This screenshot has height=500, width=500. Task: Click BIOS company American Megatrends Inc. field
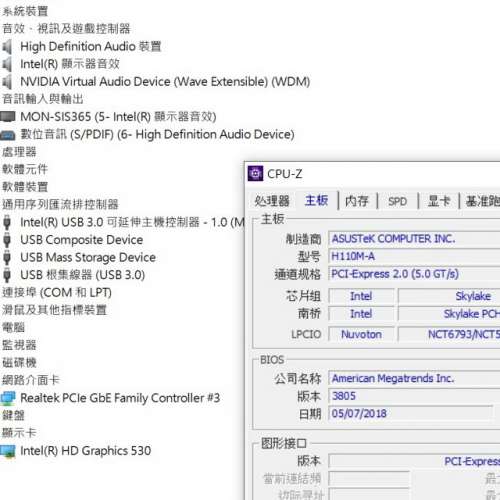click(414, 379)
